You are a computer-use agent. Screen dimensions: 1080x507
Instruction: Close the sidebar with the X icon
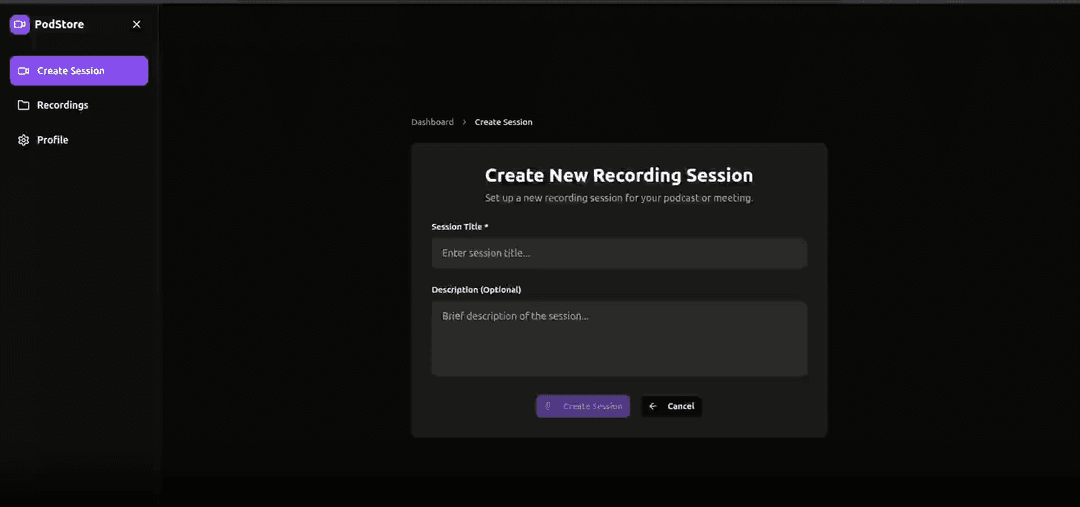coord(136,25)
